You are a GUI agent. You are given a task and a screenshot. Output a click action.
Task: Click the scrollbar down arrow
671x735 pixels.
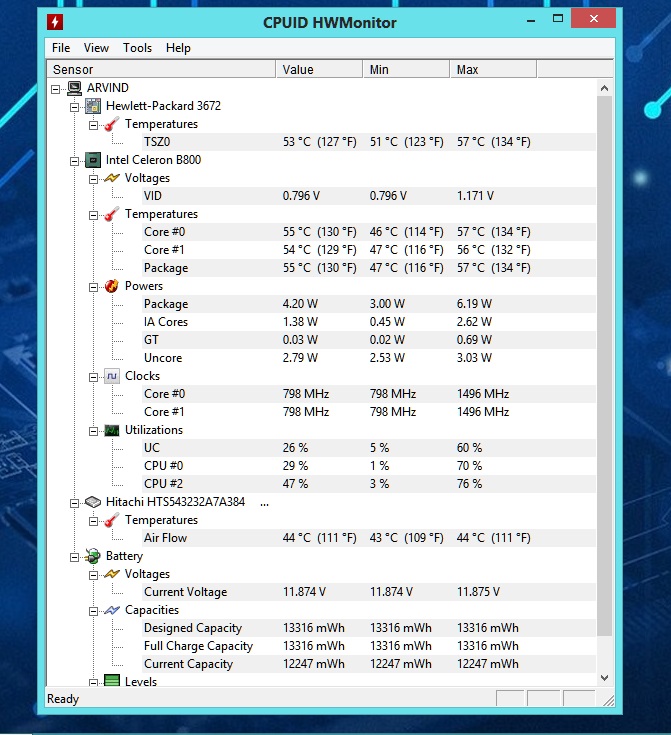(x=604, y=677)
